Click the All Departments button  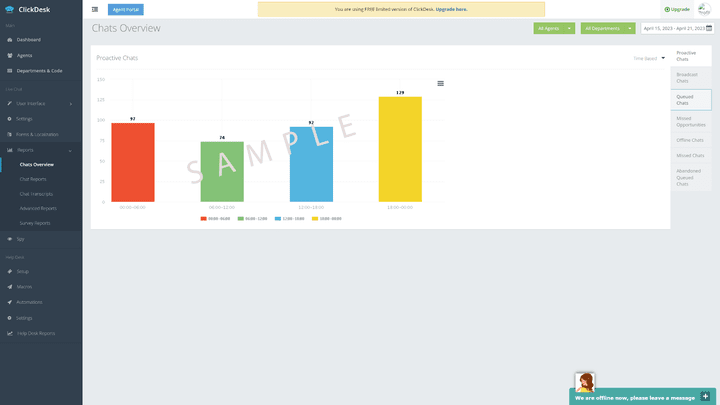tap(602, 28)
